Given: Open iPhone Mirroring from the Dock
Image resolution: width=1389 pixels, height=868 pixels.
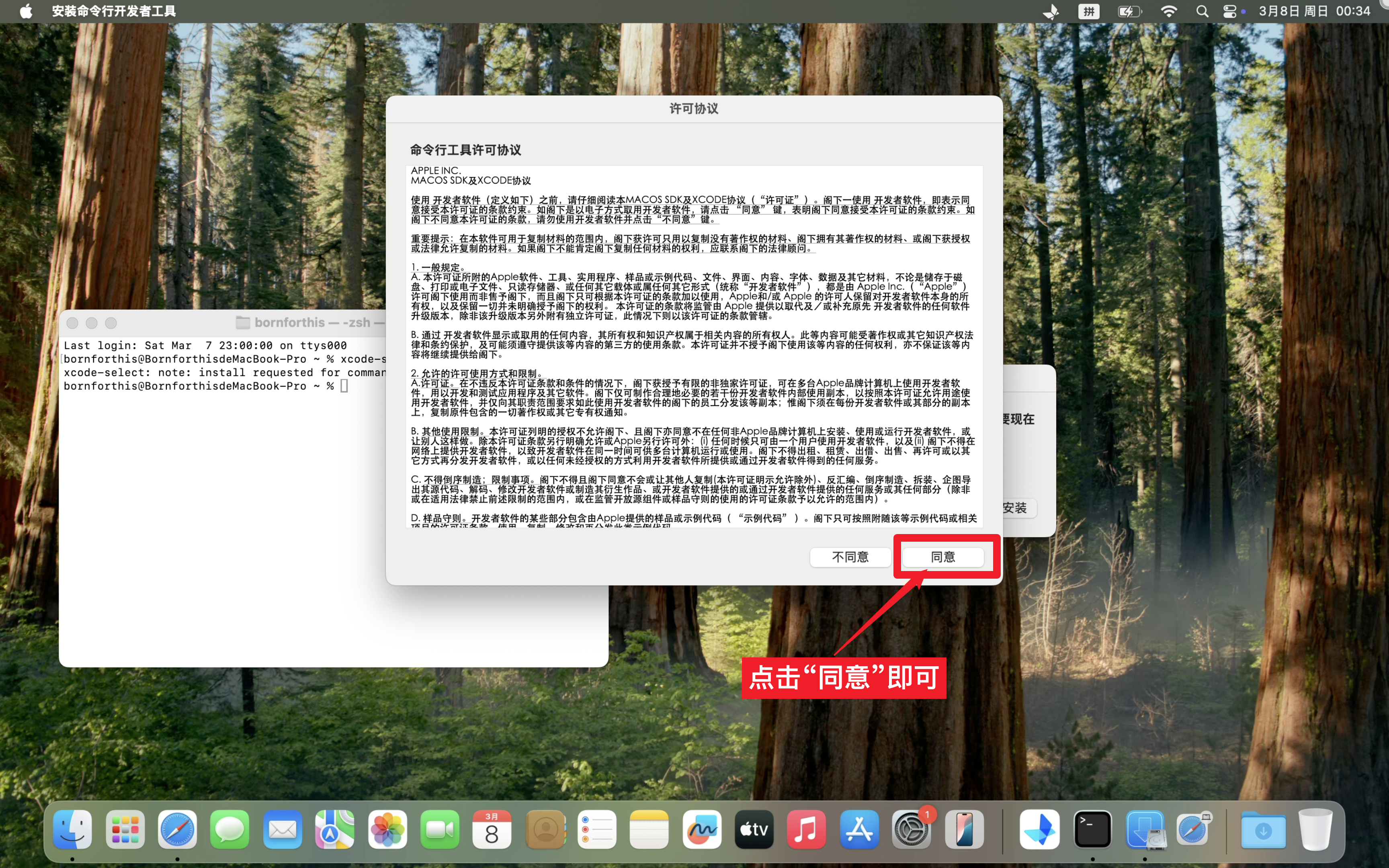Looking at the screenshot, I should pyautogui.click(x=964, y=829).
